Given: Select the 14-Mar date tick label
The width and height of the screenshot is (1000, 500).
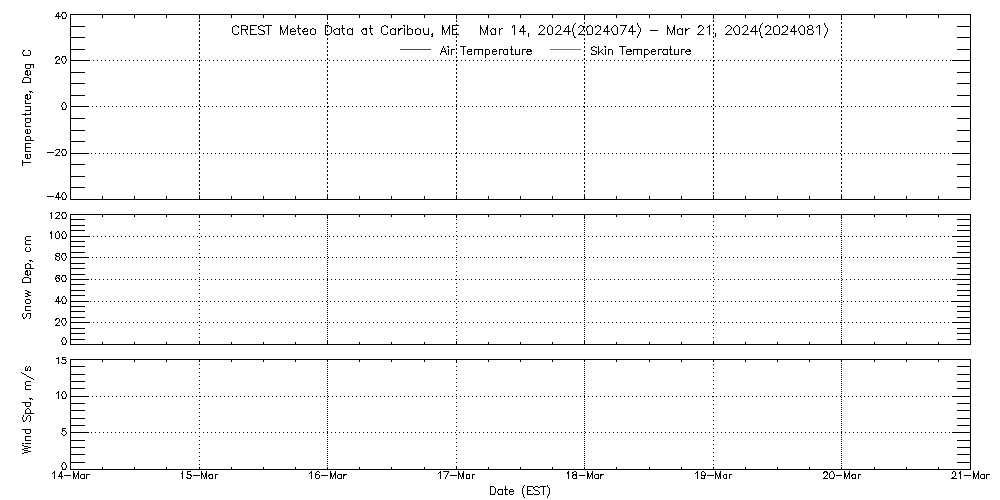Looking at the screenshot, I should pos(71,476).
